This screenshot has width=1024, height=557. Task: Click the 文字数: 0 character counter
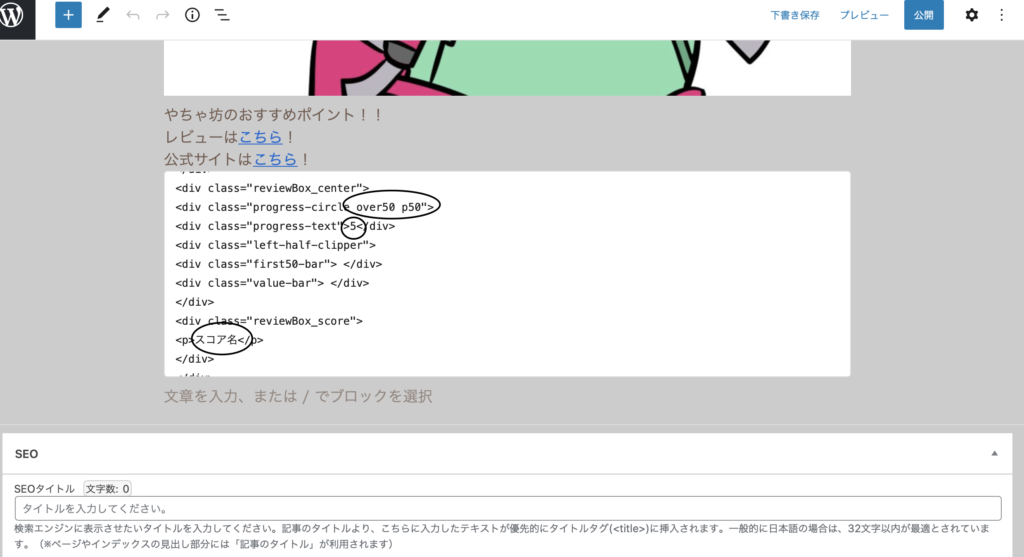[108, 488]
